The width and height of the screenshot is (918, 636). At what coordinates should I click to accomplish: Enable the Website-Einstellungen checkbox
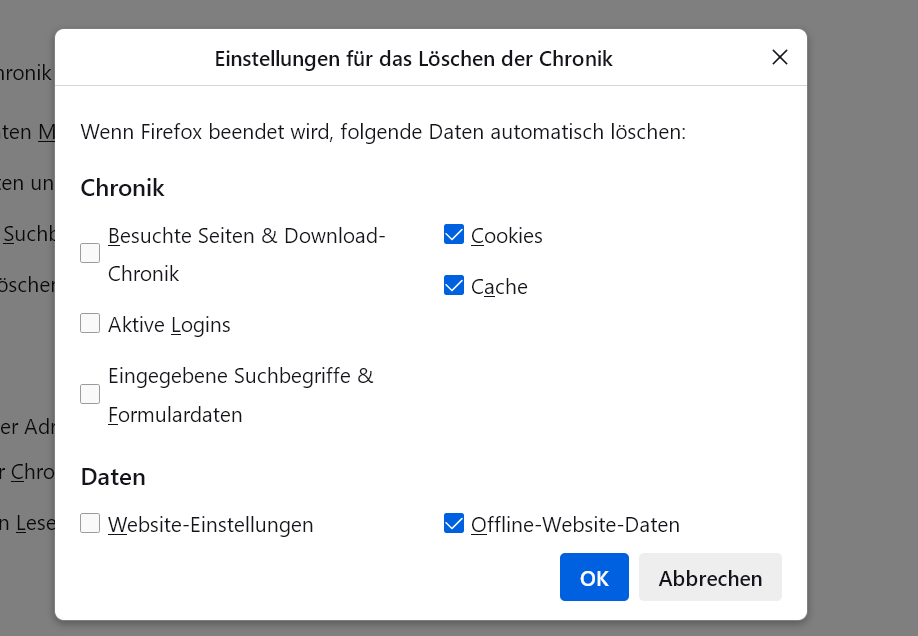(x=90, y=523)
